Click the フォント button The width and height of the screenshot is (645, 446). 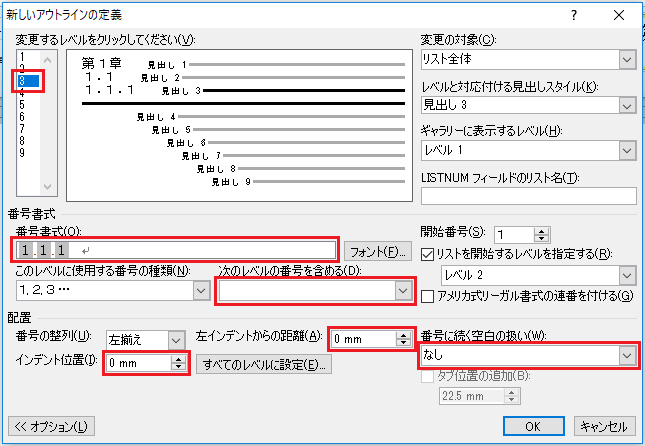[378, 251]
